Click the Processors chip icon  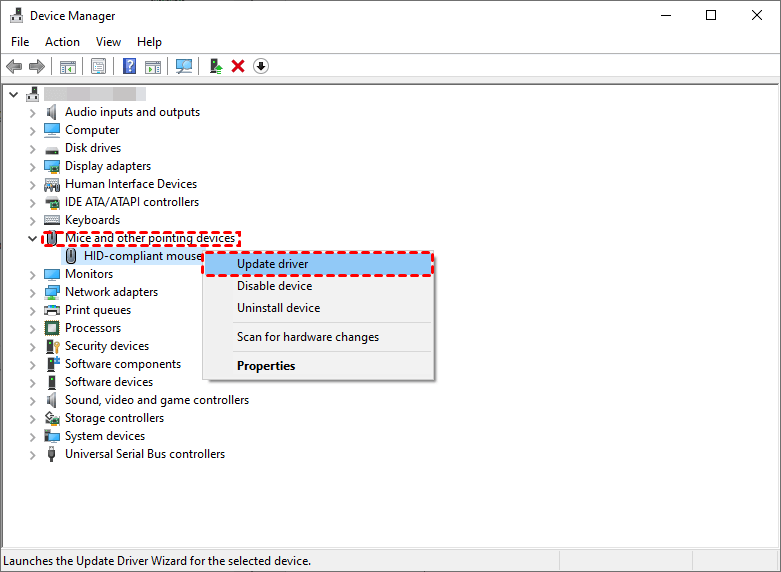[52, 328]
